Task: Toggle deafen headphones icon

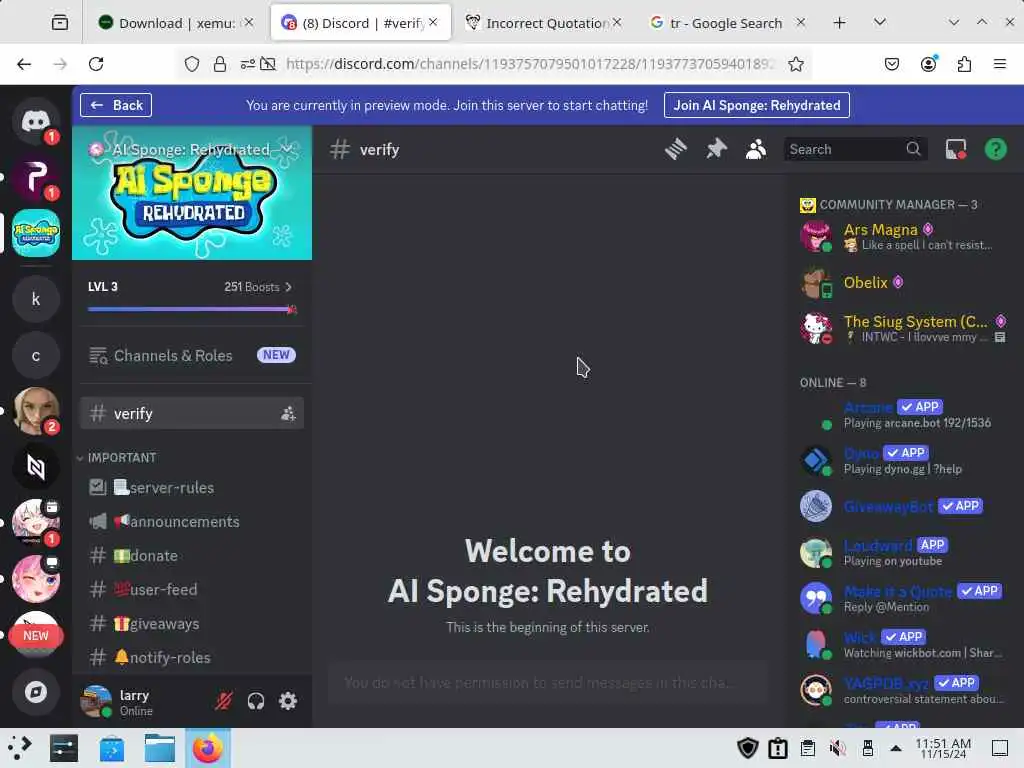Action: 256,701
